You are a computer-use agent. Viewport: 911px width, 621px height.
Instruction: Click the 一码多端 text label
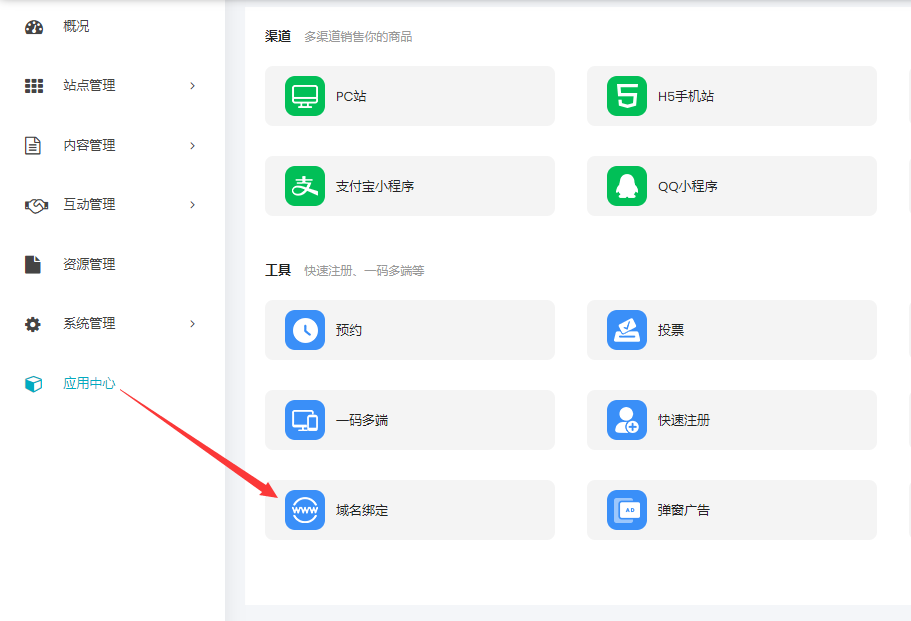[x=362, y=420]
